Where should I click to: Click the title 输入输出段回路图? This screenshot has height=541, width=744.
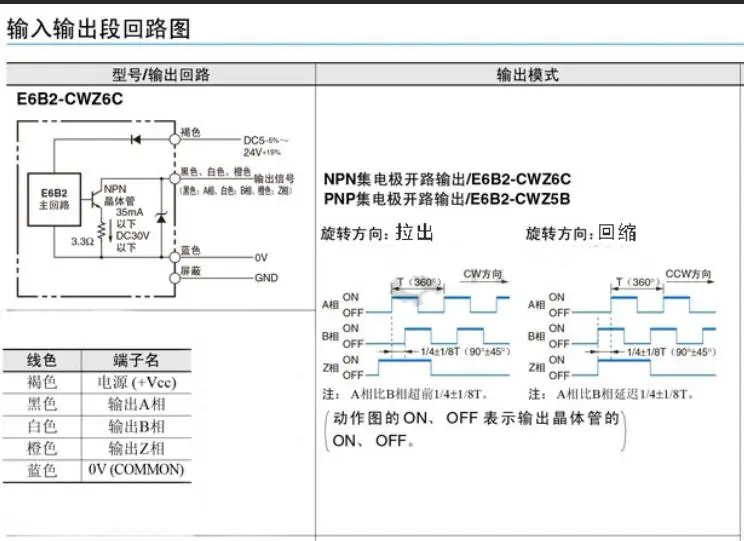pyautogui.click(x=99, y=28)
